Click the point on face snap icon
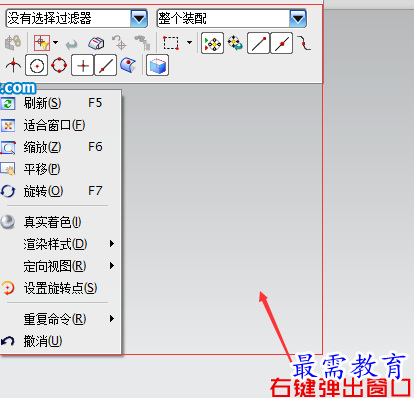The width and height of the screenshot is (414, 398). [x=128, y=65]
